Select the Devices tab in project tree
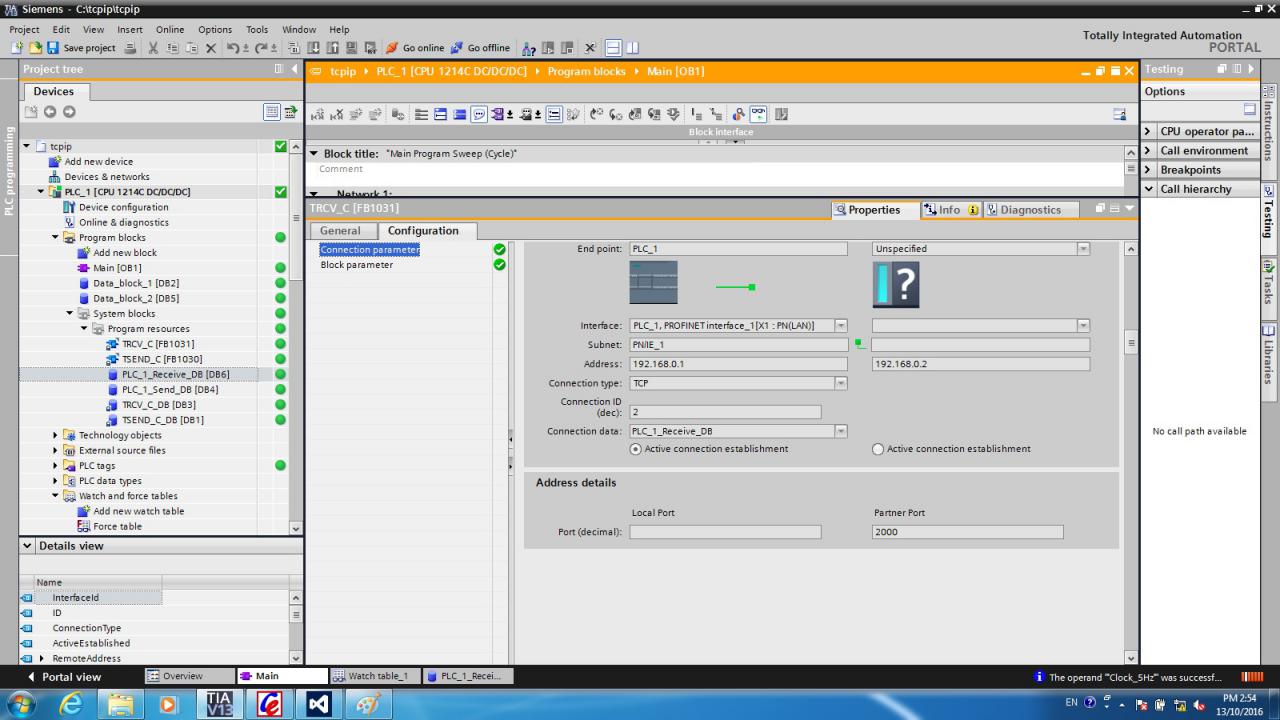1280x720 pixels. [54, 91]
